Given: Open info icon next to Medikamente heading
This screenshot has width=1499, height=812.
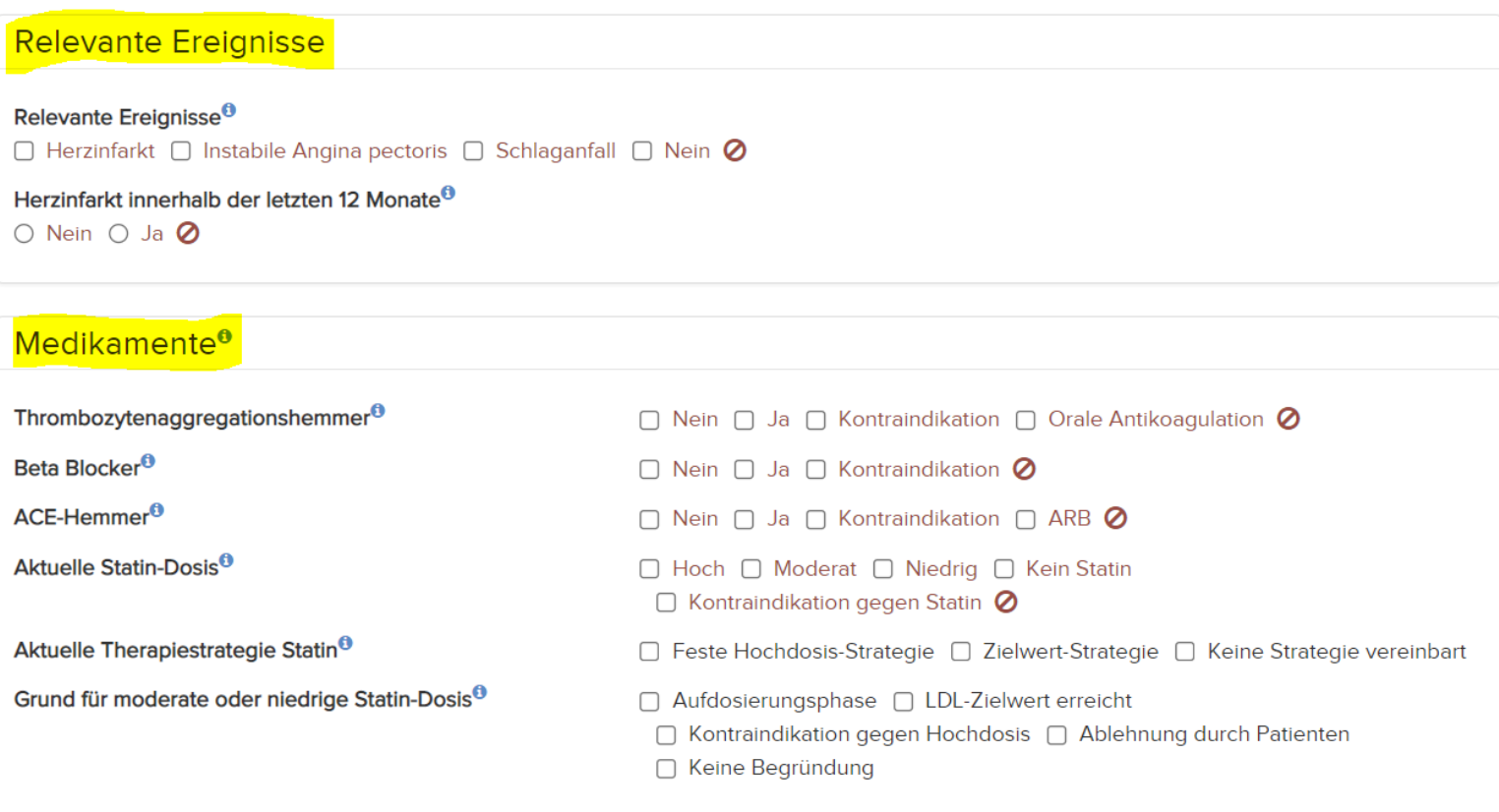Looking at the screenshot, I should coord(224,334).
